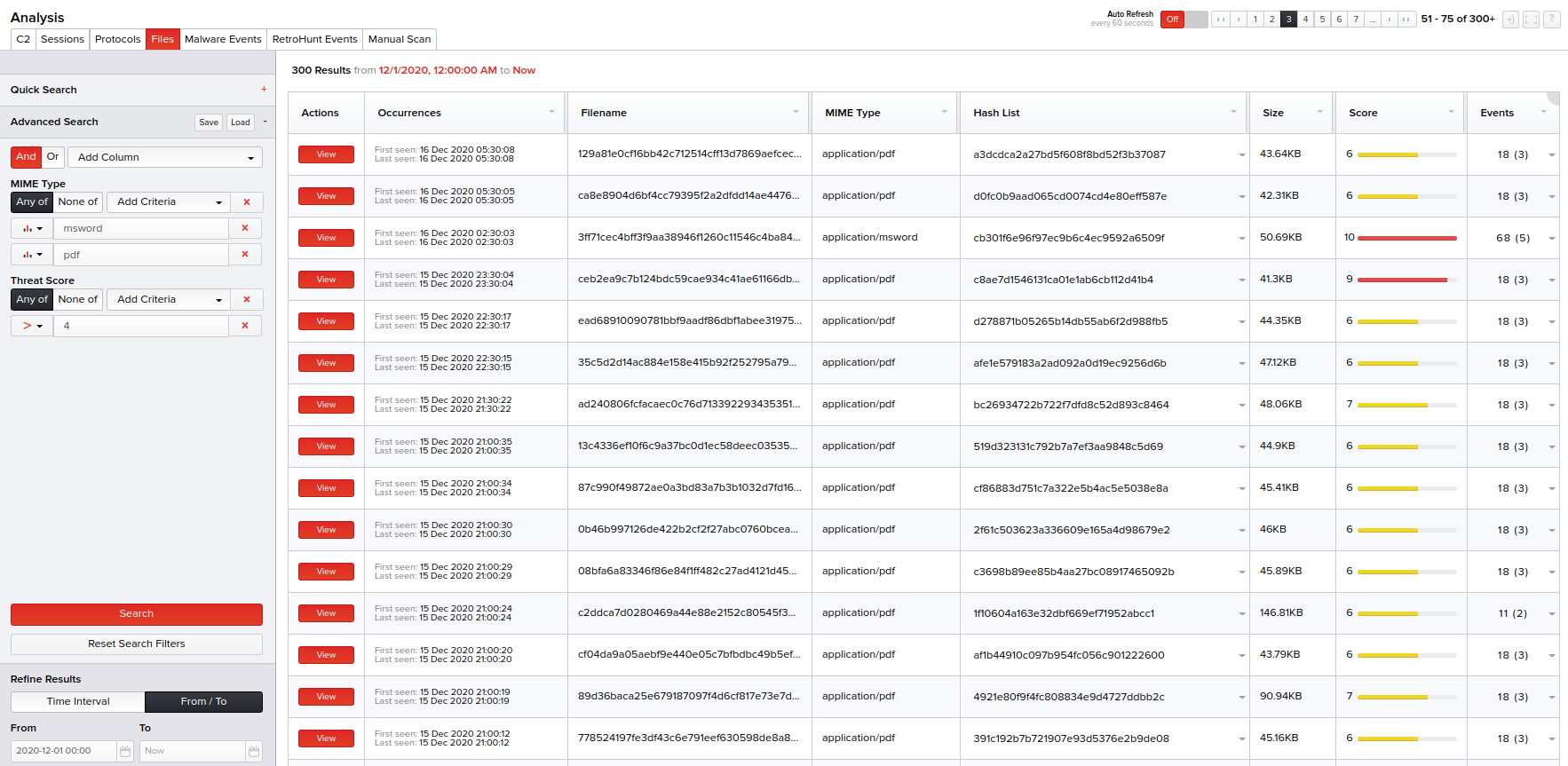Open the greater-than operator dropdown
The image size is (1568, 766).
[32, 326]
